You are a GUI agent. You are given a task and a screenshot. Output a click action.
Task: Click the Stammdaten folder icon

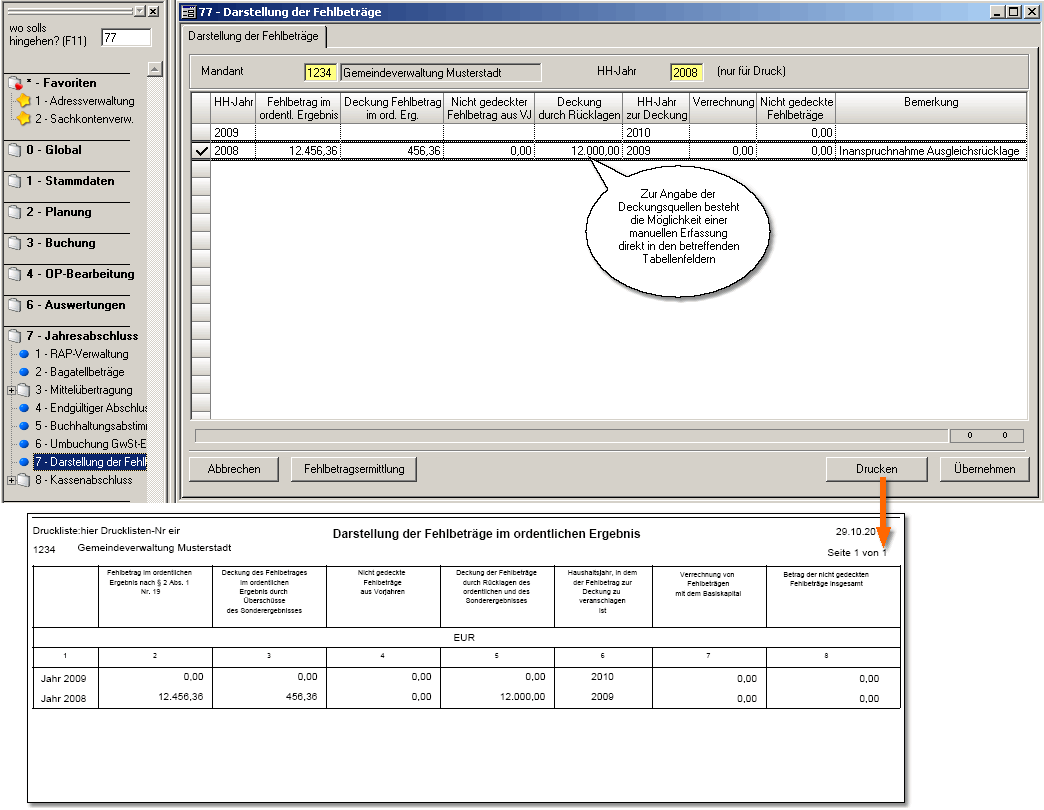(x=14, y=182)
